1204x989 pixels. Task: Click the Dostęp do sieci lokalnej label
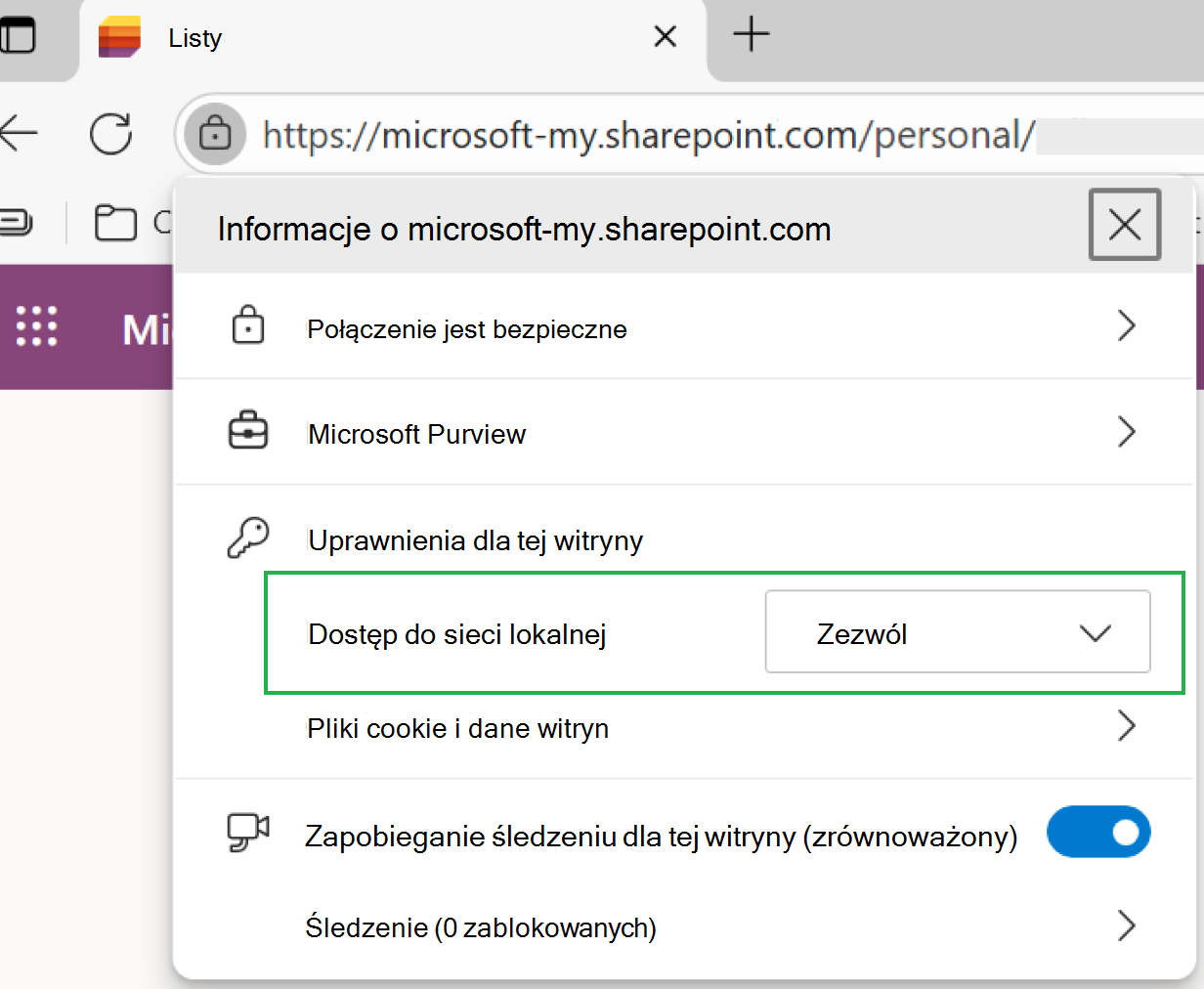[457, 635]
